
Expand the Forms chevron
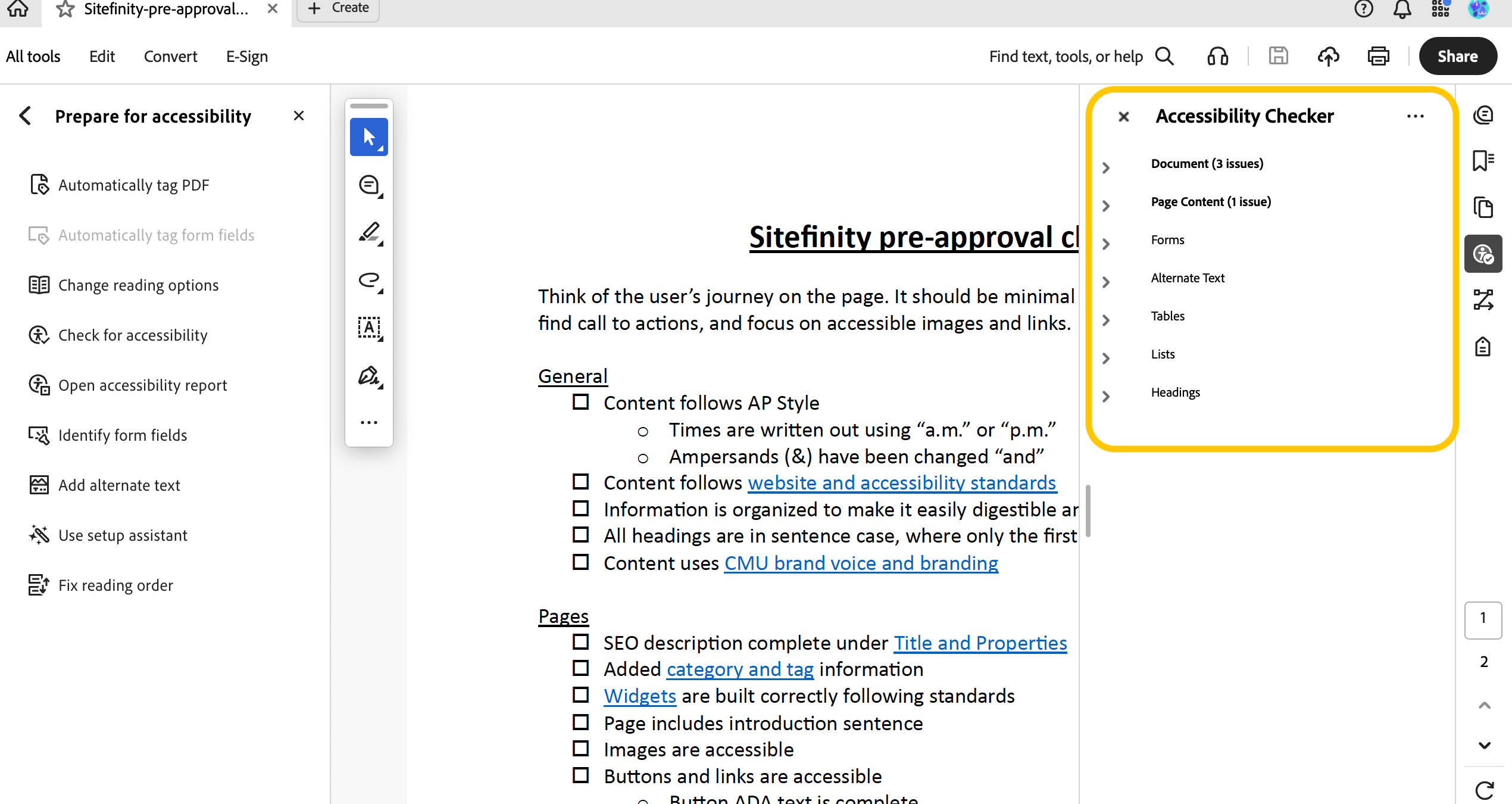(x=1106, y=244)
